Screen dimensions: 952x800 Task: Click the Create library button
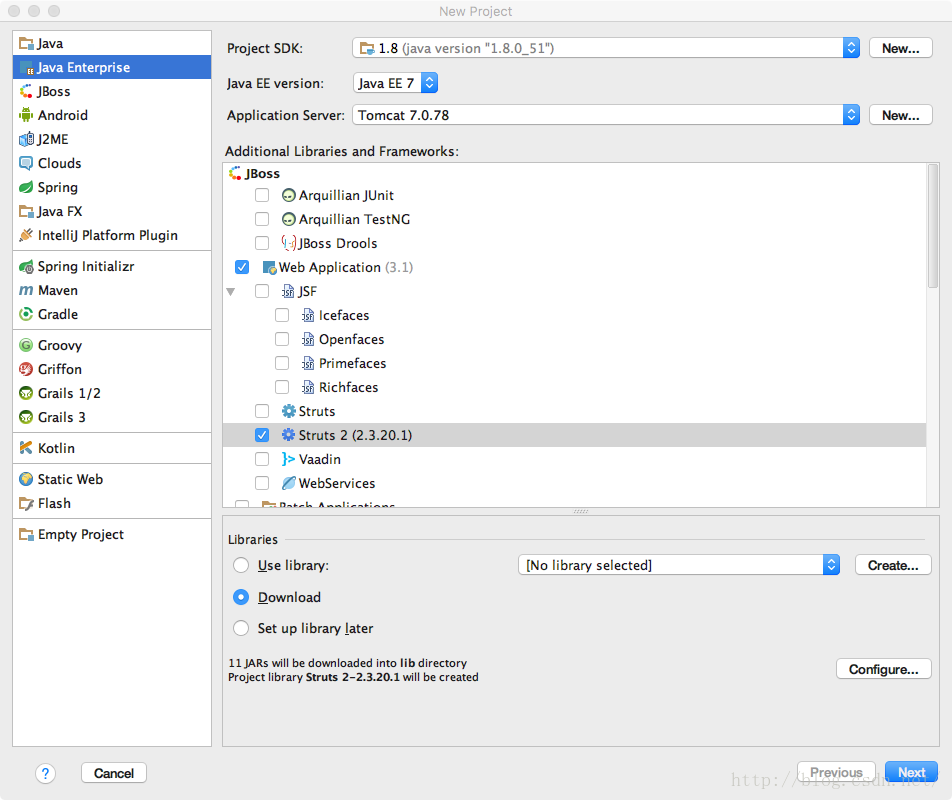(893, 565)
